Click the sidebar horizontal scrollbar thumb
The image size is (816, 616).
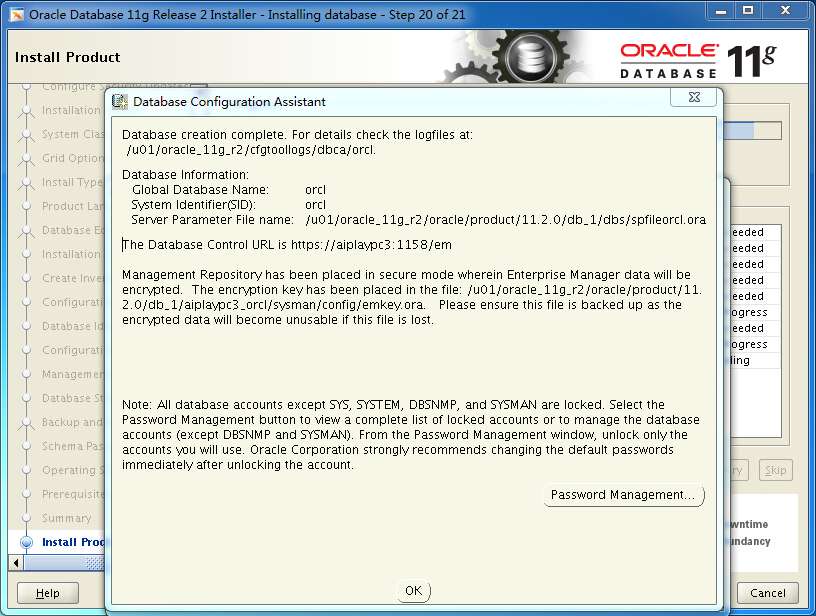point(64,562)
